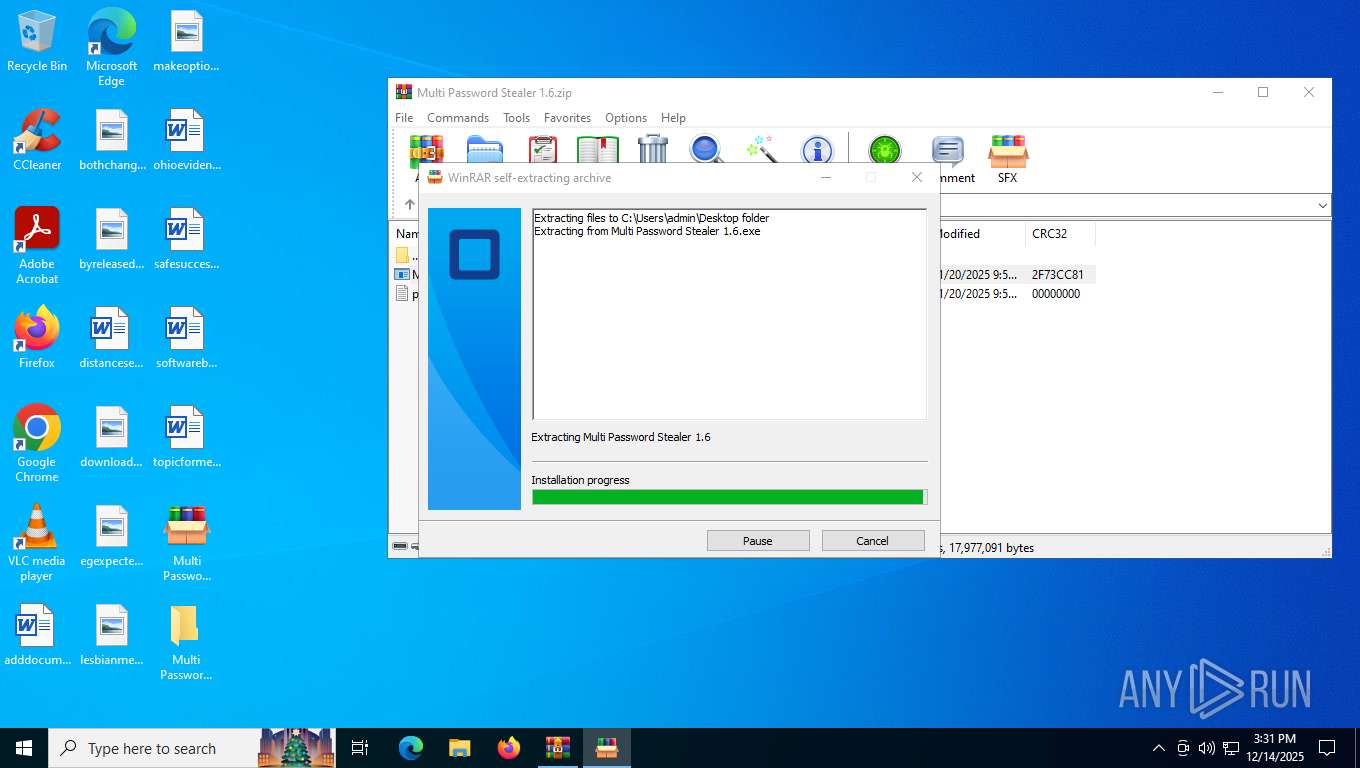Click the 00000000 CRC value
This screenshot has height=768, width=1360.
[1055, 294]
